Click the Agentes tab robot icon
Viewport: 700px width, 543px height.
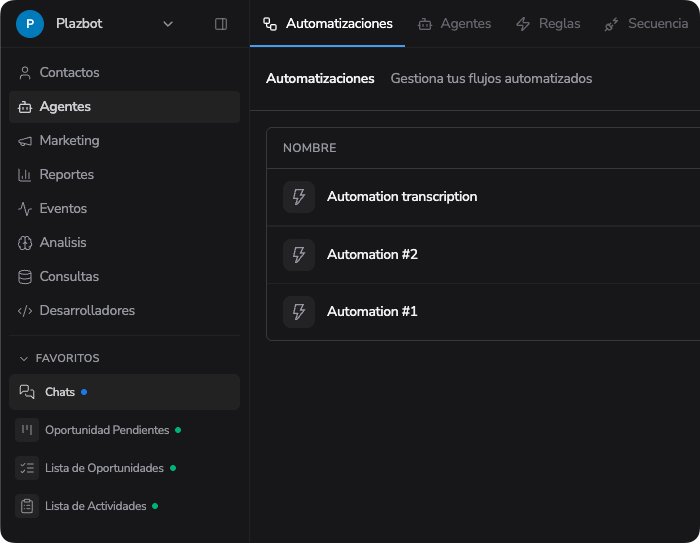point(425,24)
